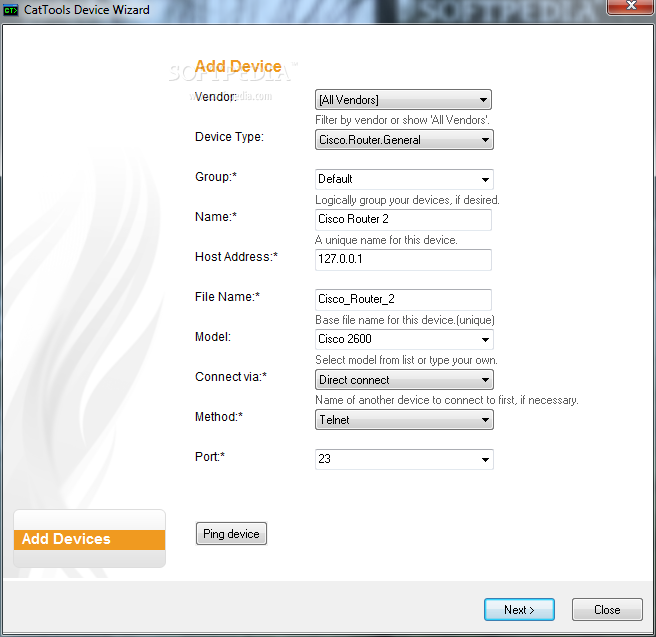Open the Method dropdown showing Telnet

click(x=404, y=420)
